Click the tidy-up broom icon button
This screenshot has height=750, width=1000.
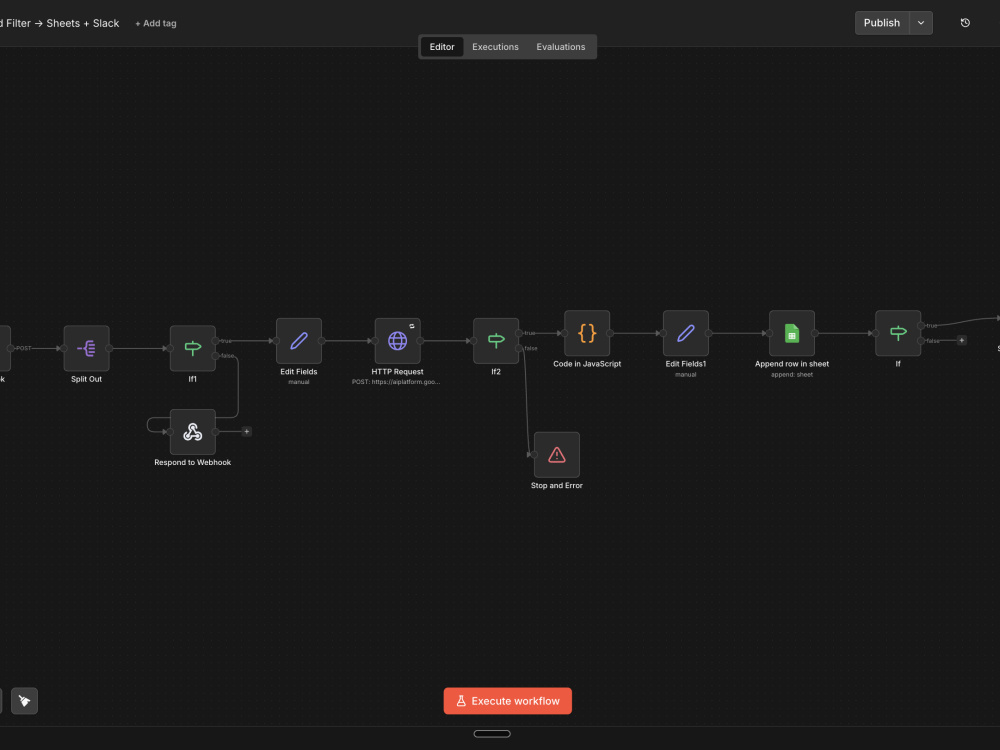24,701
